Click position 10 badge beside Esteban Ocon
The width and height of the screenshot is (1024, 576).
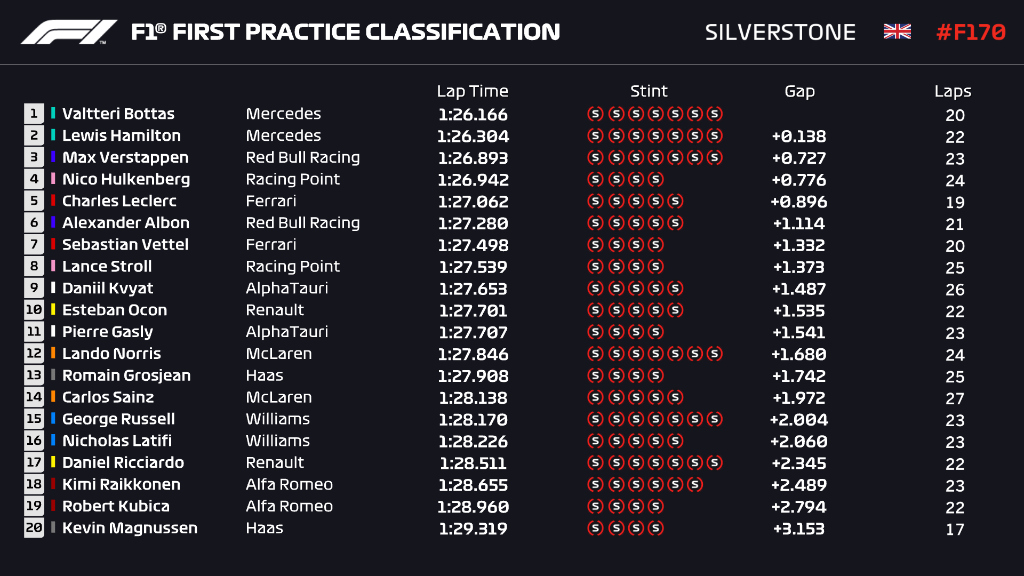point(34,310)
